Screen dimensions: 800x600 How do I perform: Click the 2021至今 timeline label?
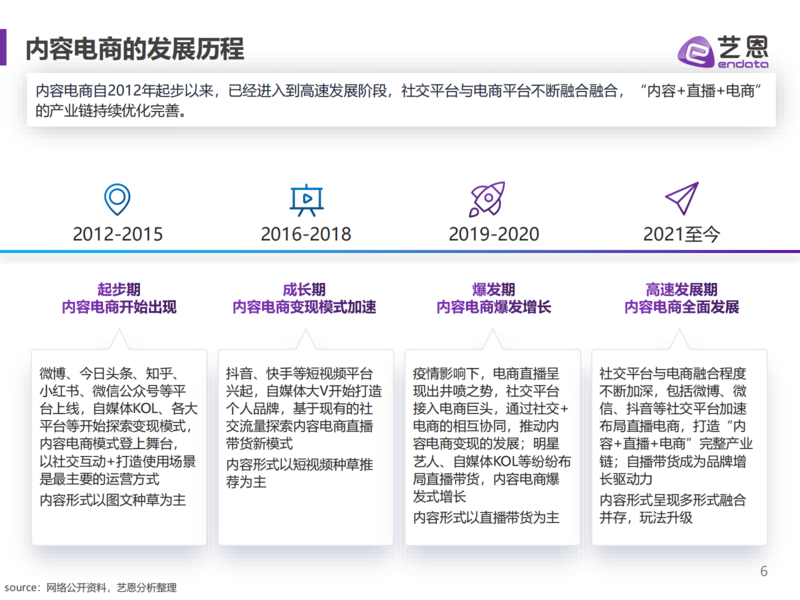pos(681,234)
